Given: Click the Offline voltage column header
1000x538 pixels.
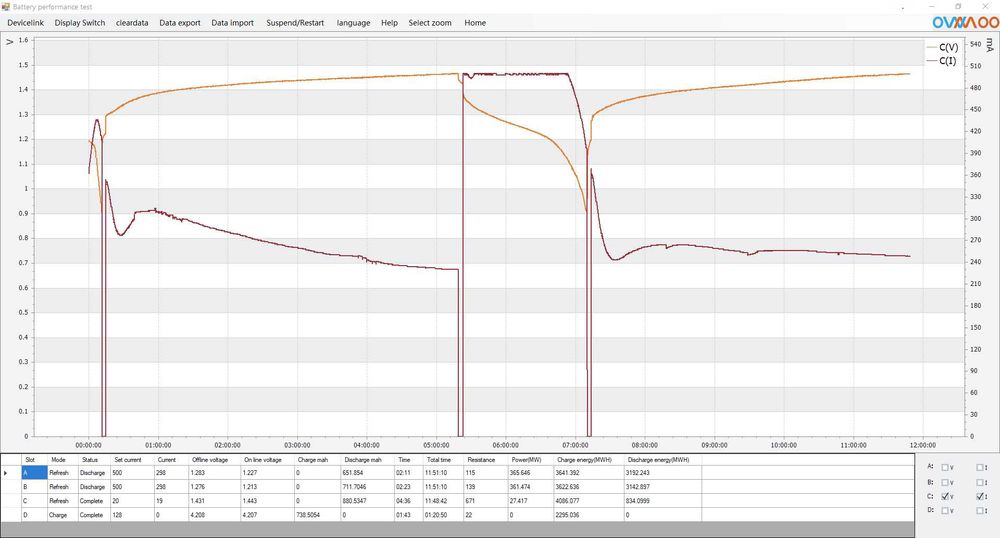Looking at the screenshot, I should [214, 460].
